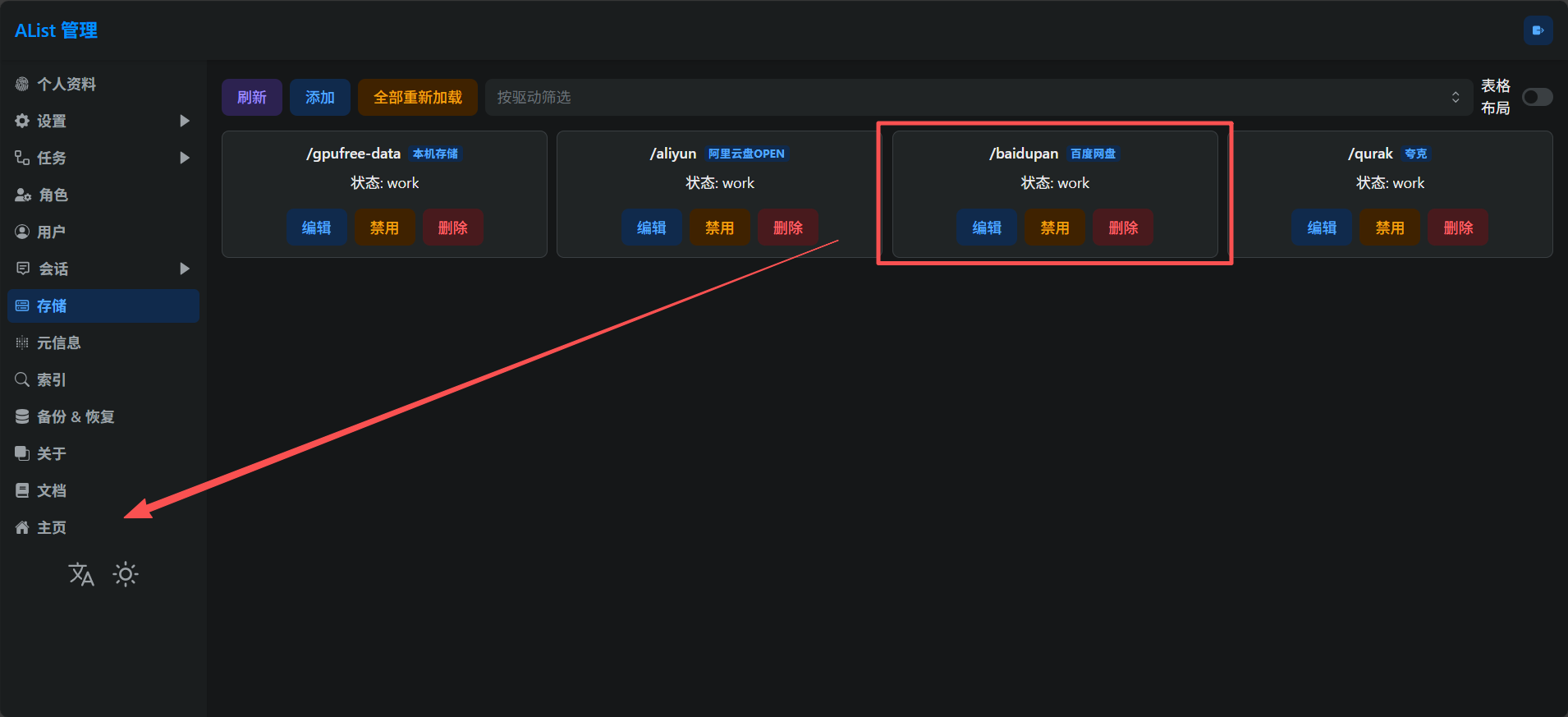Click the 个人资料 profile fingerprint icon

coord(22,85)
